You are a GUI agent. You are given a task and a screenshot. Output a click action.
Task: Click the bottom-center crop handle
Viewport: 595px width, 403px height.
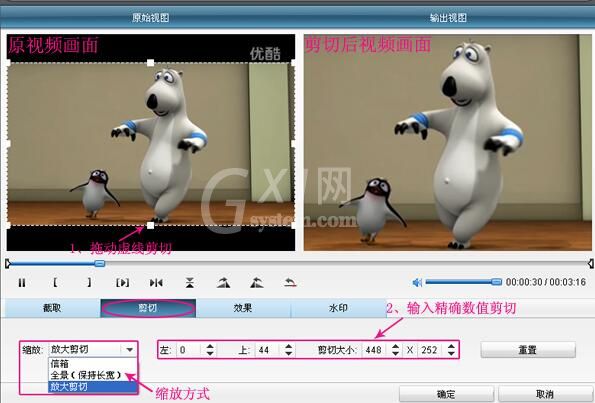pyautogui.click(x=151, y=226)
